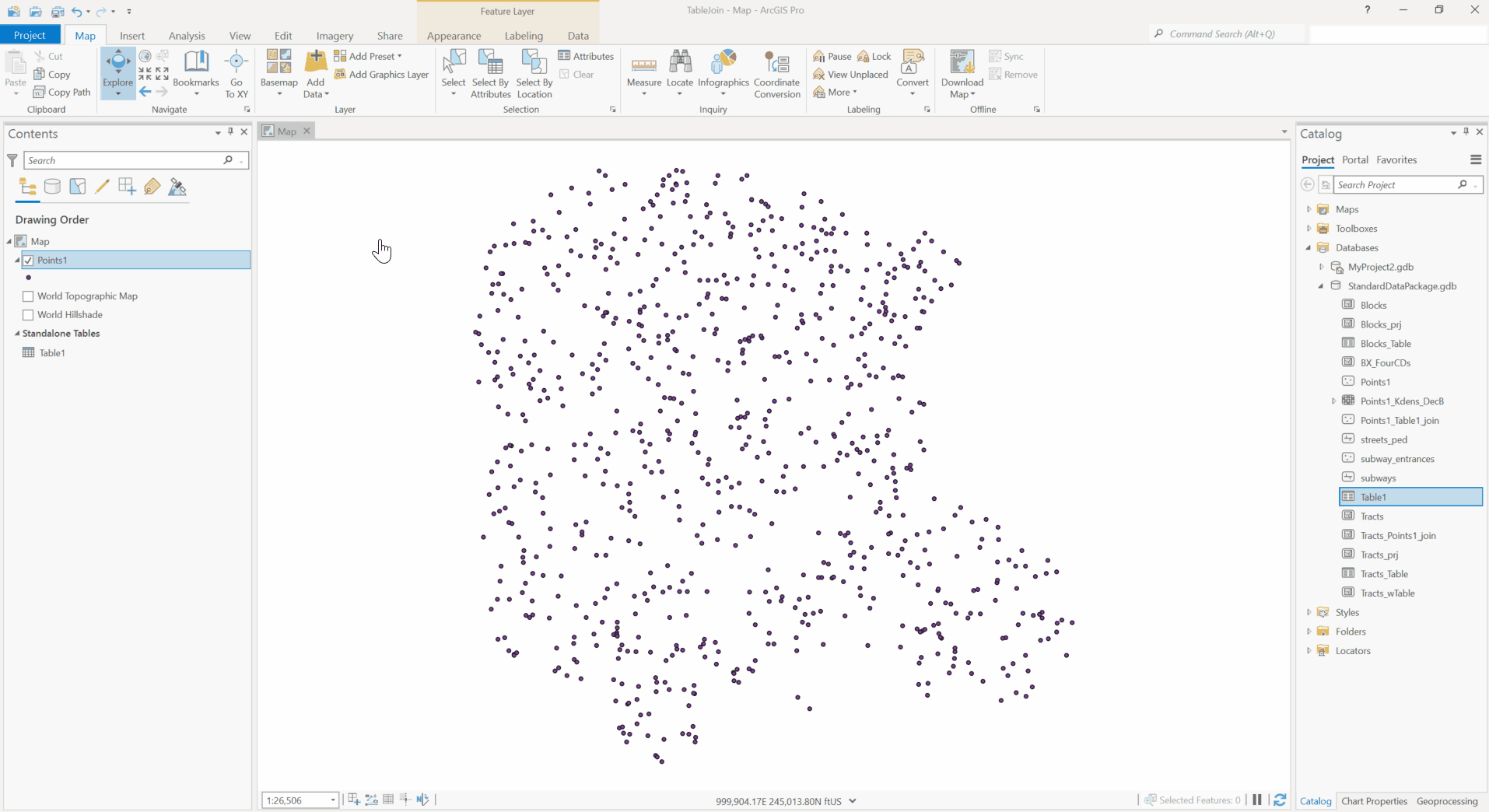
Task: Refresh the map view
Action: point(1280,800)
